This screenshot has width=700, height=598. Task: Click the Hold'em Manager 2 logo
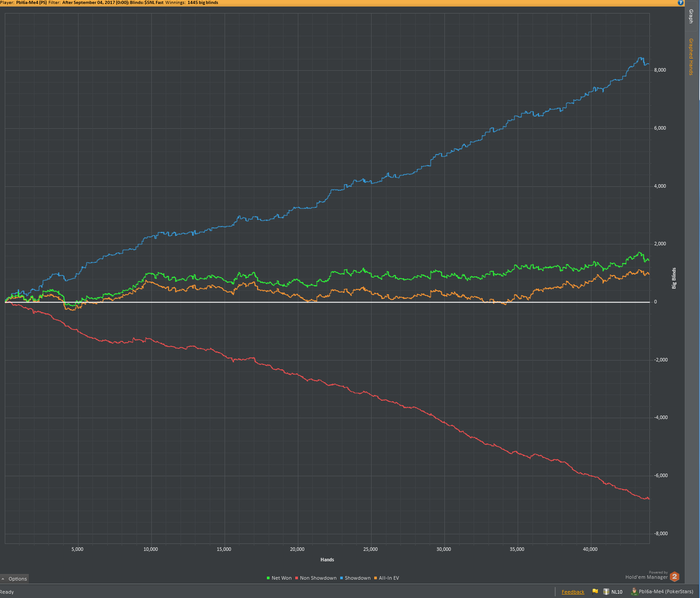click(x=675, y=577)
